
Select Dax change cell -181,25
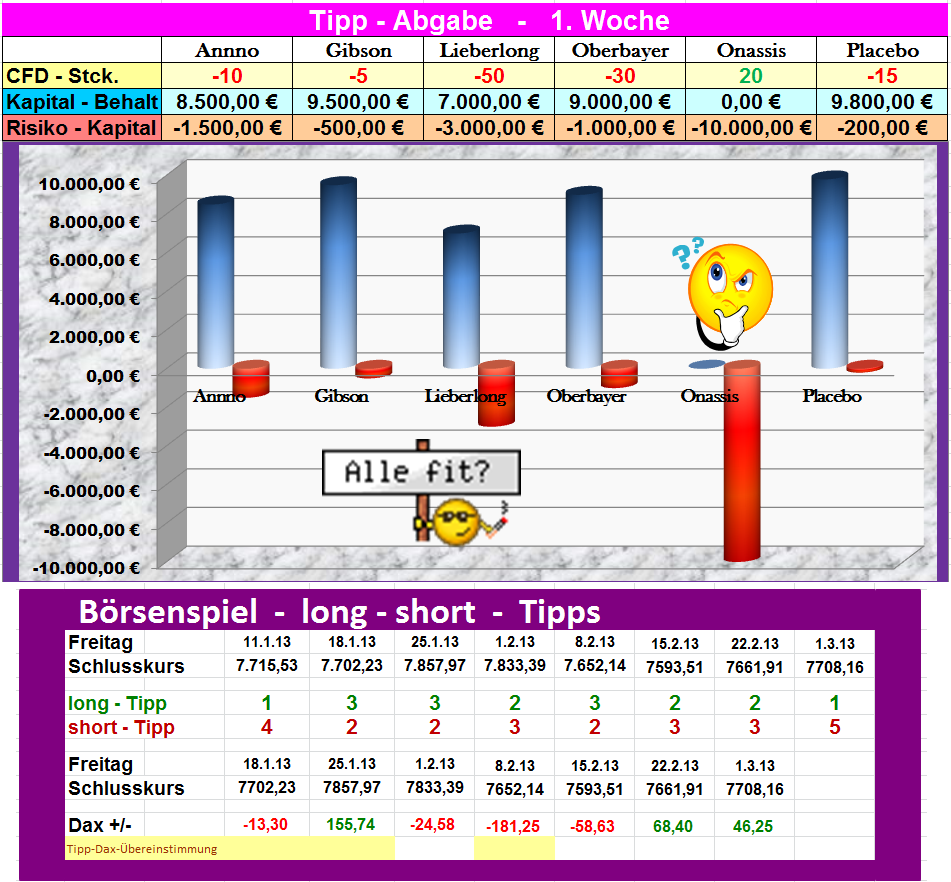click(513, 826)
